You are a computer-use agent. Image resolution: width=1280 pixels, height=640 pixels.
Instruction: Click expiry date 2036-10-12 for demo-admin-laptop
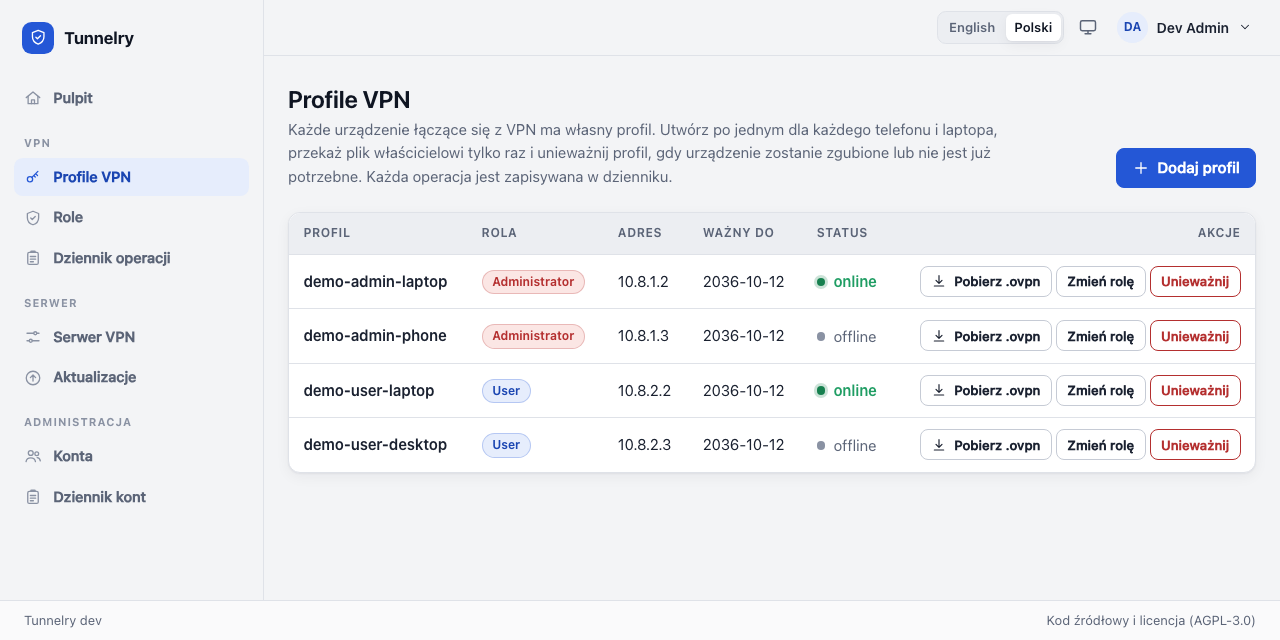pos(743,281)
